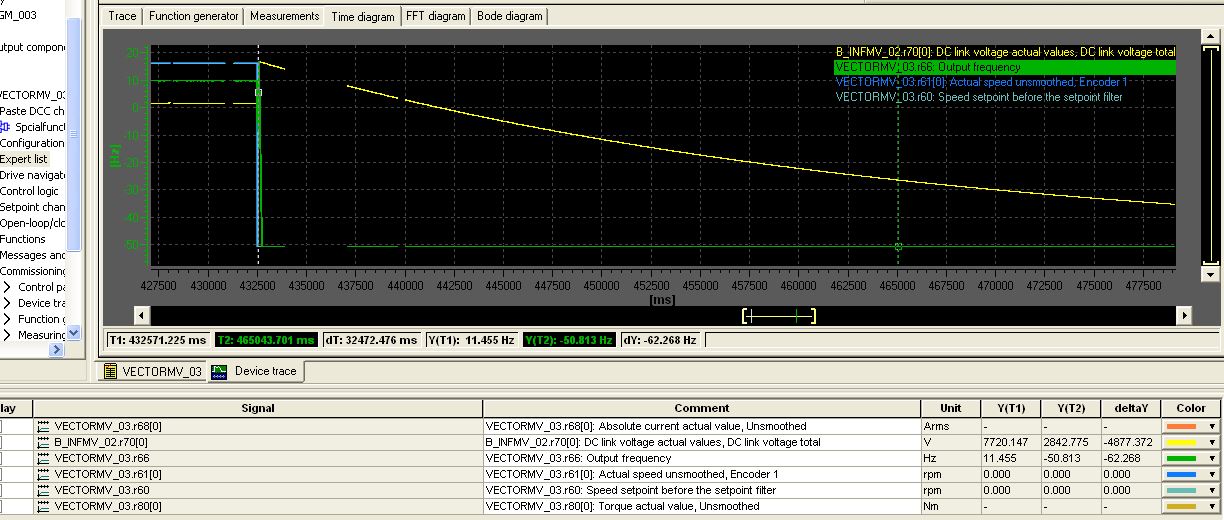Viewport: 1224px width, 520px height.
Task: Switch to the Bode diagram tab
Action: (x=510, y=16)
